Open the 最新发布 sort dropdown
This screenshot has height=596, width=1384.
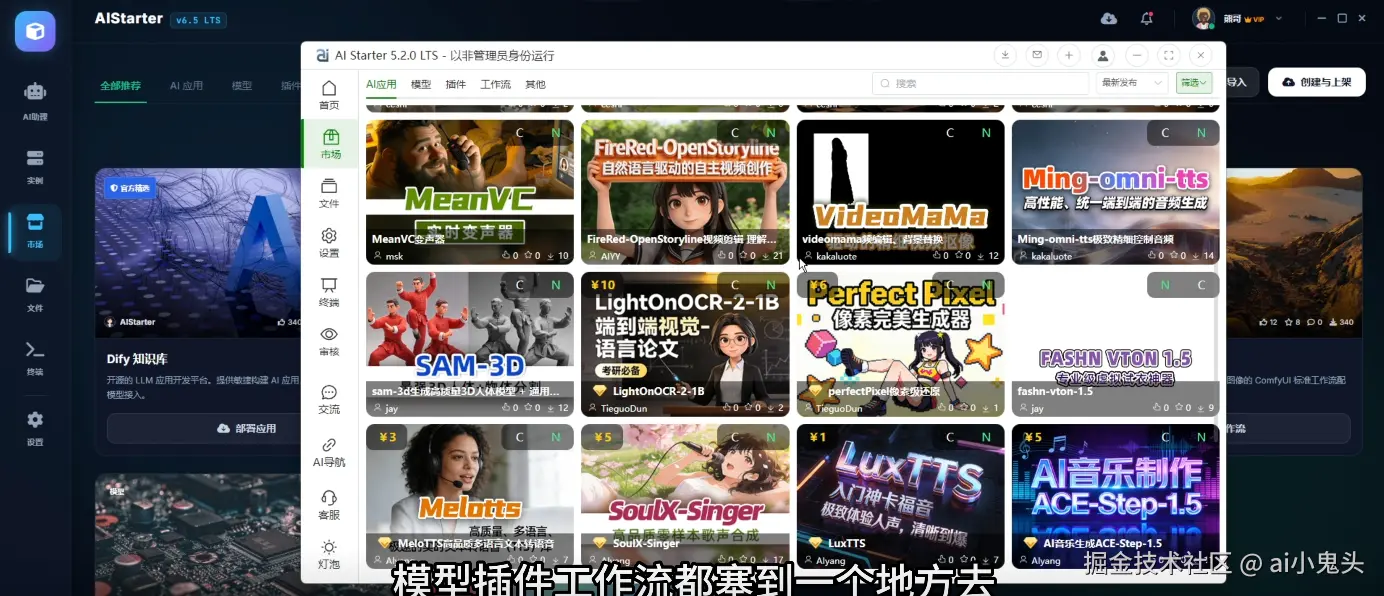coord(1132,83)
